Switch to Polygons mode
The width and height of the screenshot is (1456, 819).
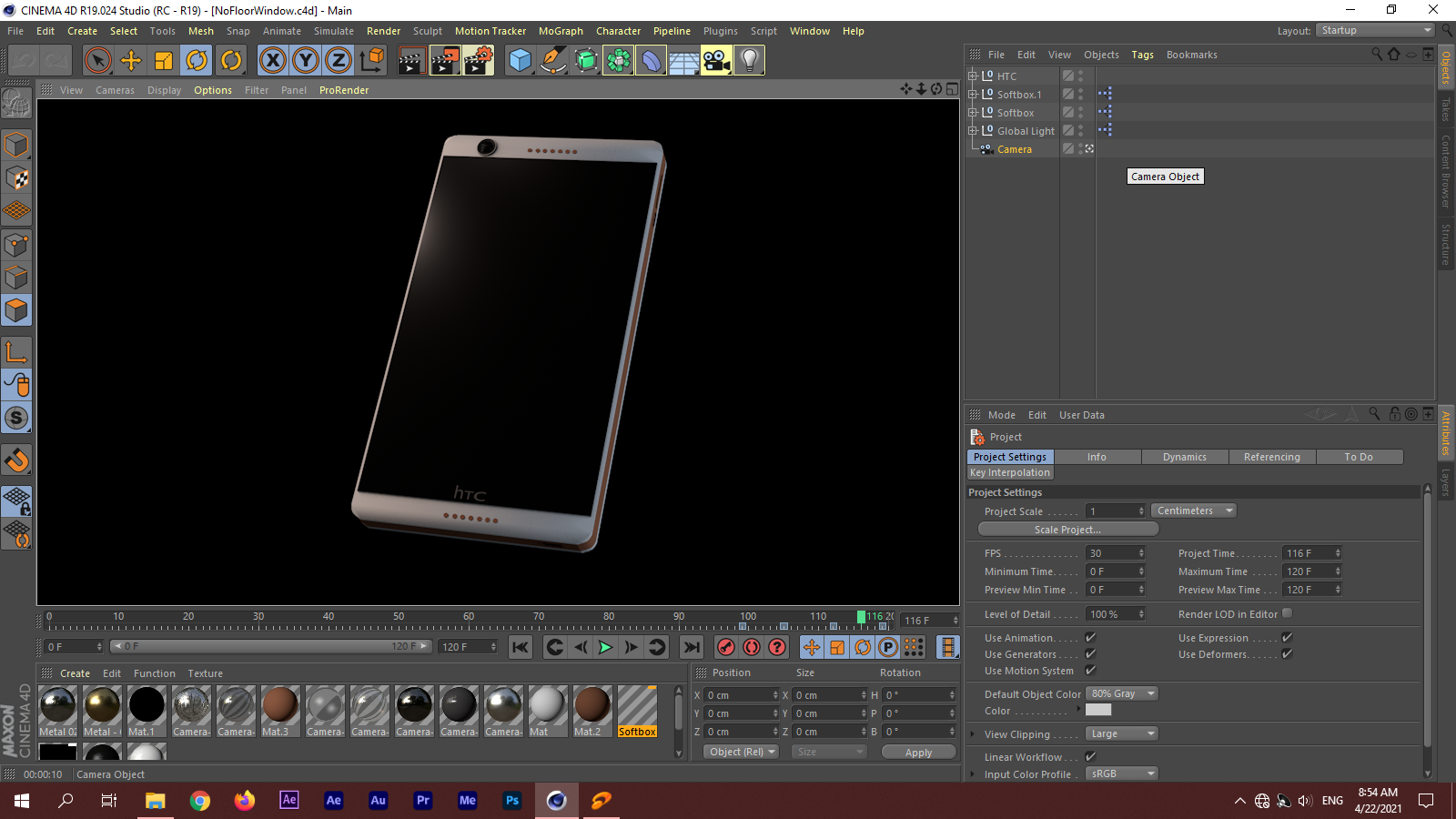point(16,310)
